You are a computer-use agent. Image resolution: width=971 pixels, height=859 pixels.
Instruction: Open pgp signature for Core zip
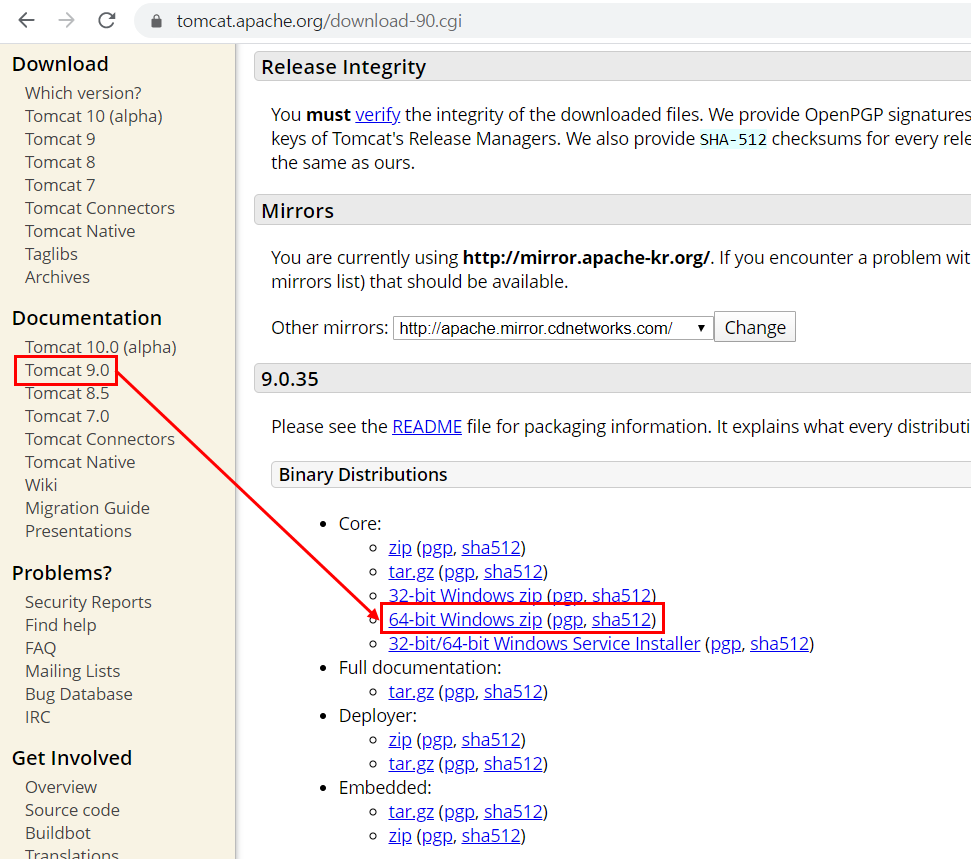437,548
